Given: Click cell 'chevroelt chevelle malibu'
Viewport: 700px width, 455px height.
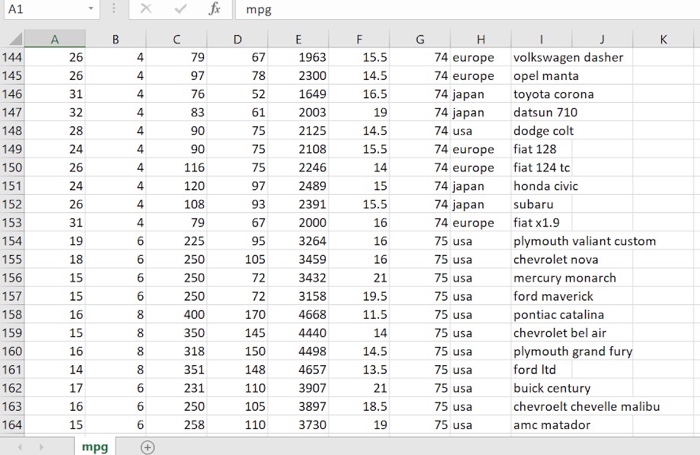Looking at the screenshot, I should click(x=586, y=406).
